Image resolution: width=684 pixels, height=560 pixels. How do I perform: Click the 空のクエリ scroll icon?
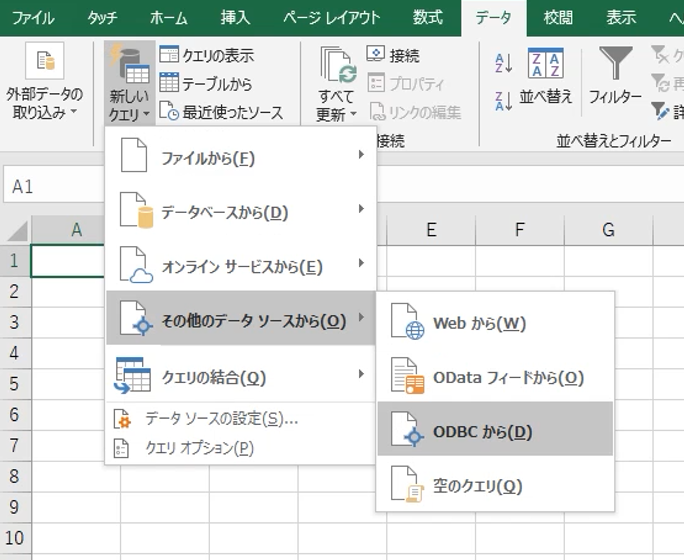(407, 484)
